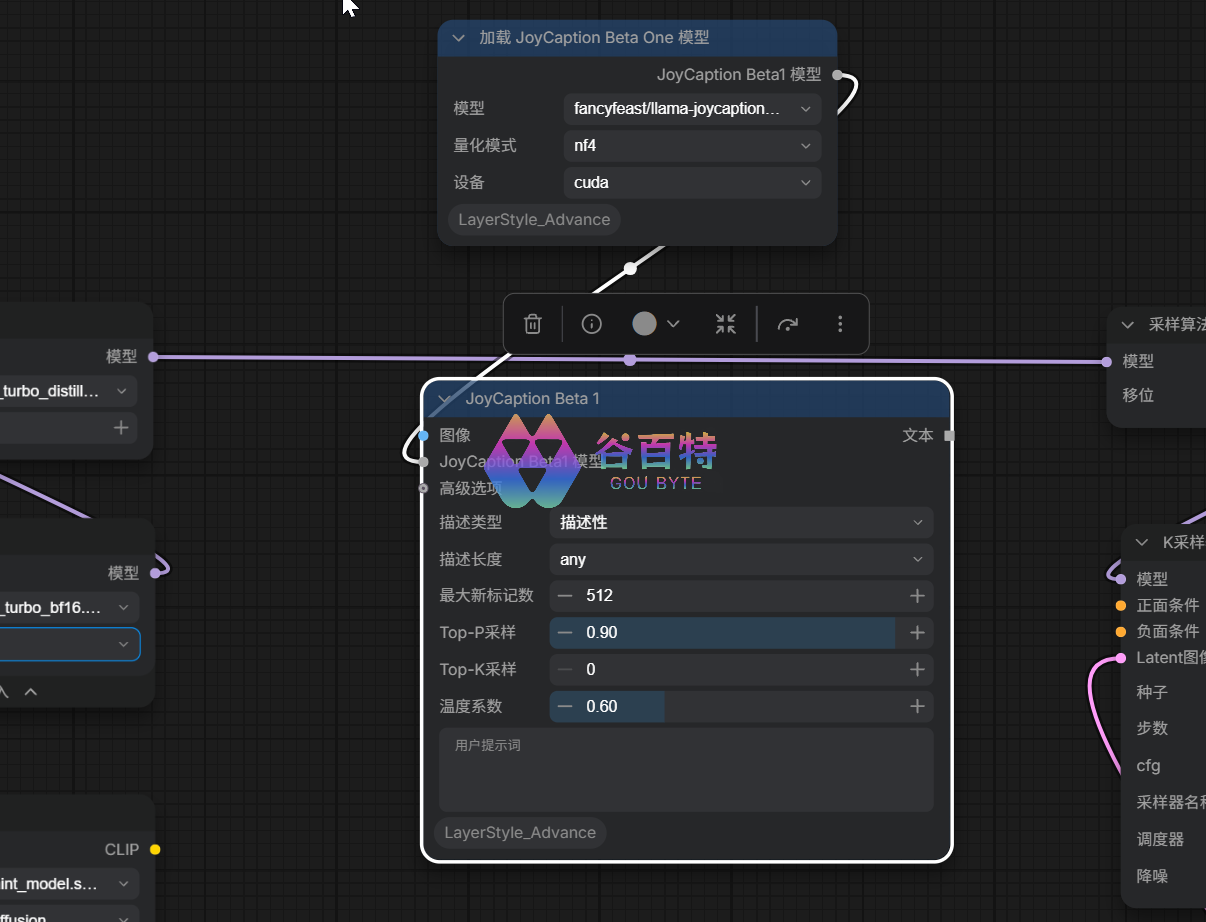Collapse the 采样算法 node
Screen dimensions: 1206x922
coord(1128,325)
